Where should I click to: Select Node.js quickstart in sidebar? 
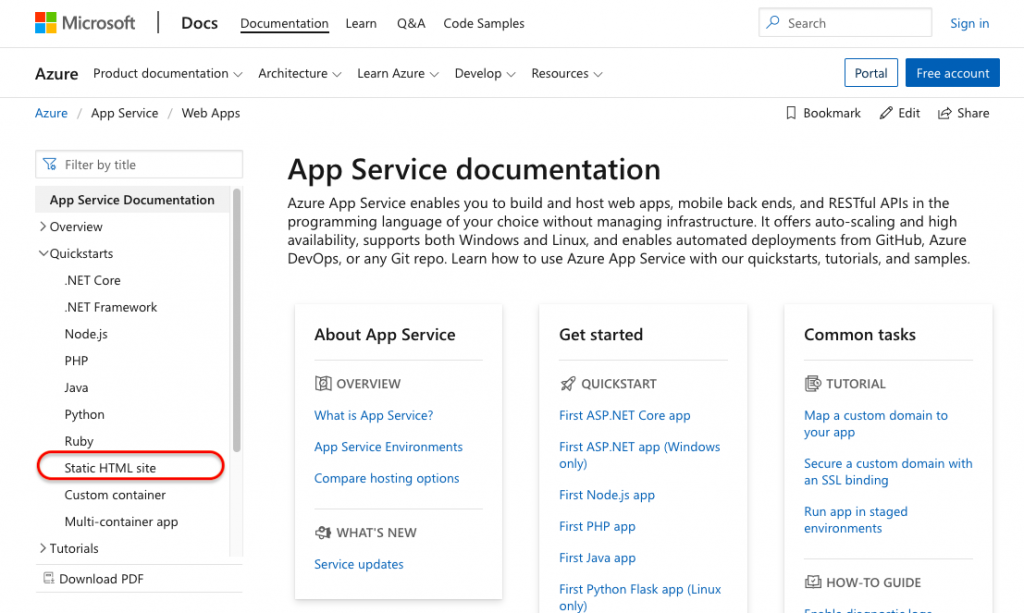click(86, 334)
